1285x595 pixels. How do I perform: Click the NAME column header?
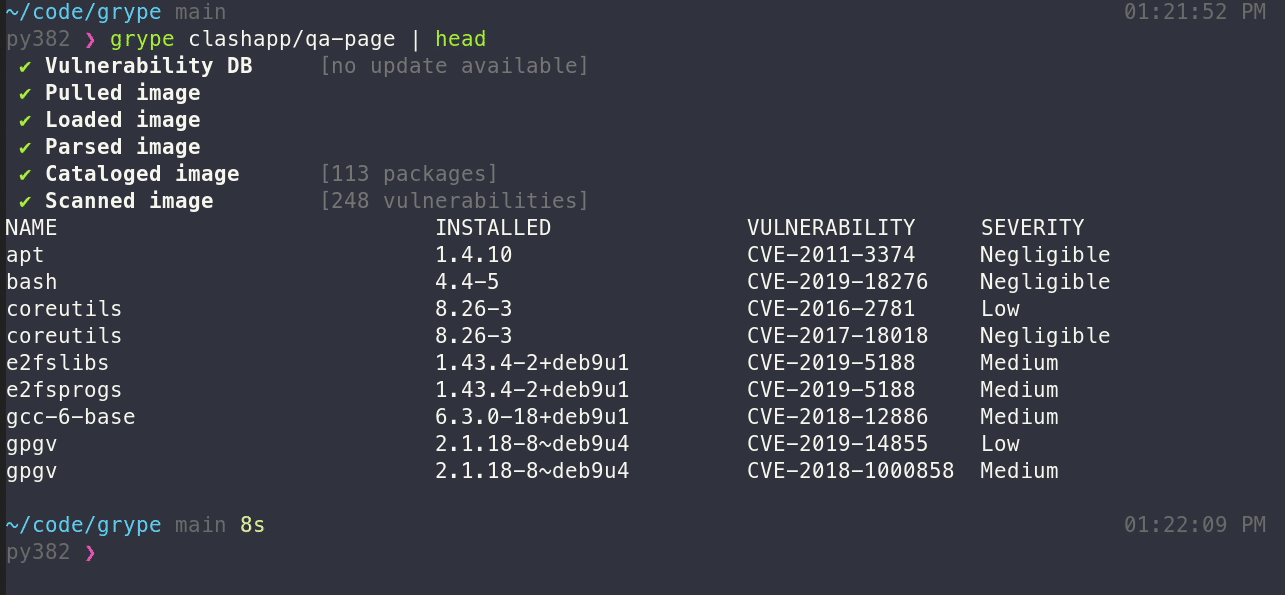tap(31, 228)
